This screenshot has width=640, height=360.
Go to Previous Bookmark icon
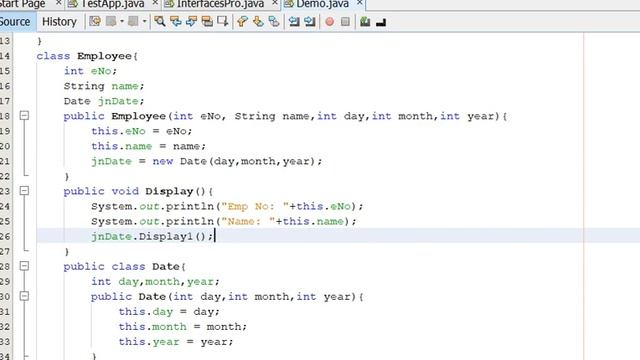tap(242, 21)
